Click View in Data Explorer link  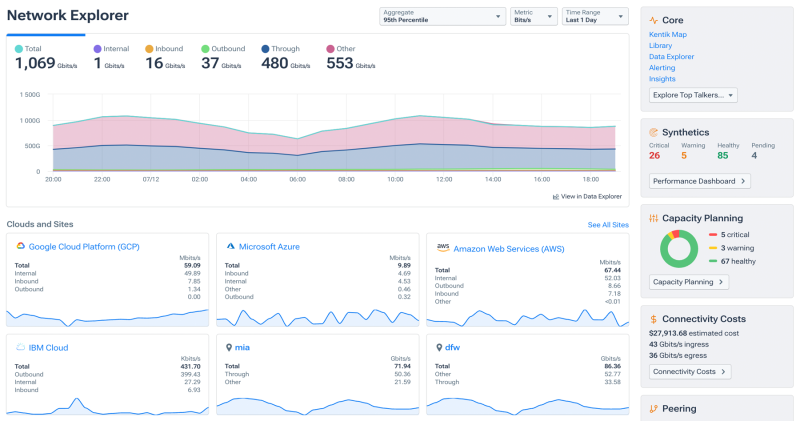pyautogui.click(x=591, y=196)
